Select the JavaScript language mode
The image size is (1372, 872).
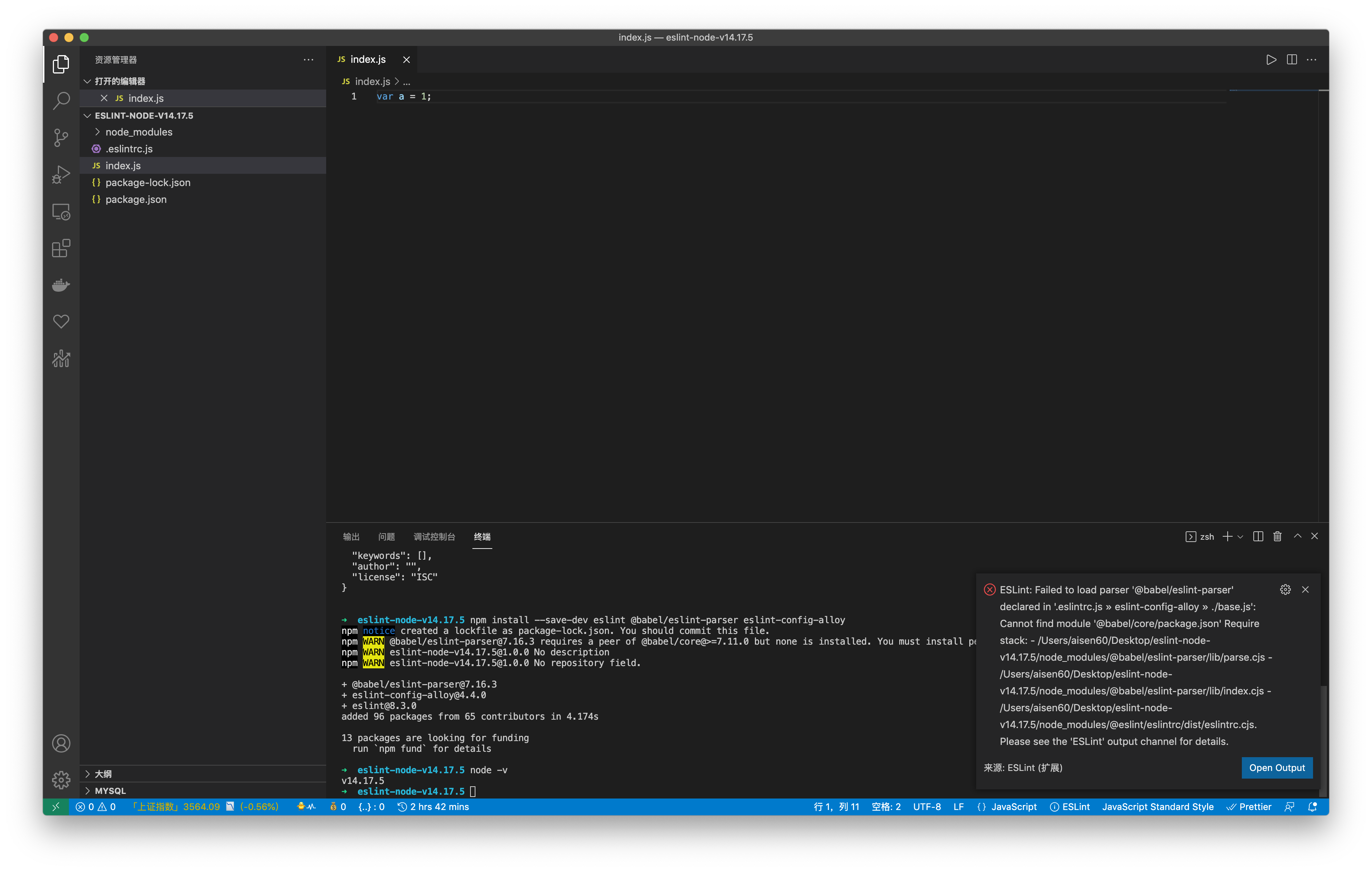point(1013,807)
